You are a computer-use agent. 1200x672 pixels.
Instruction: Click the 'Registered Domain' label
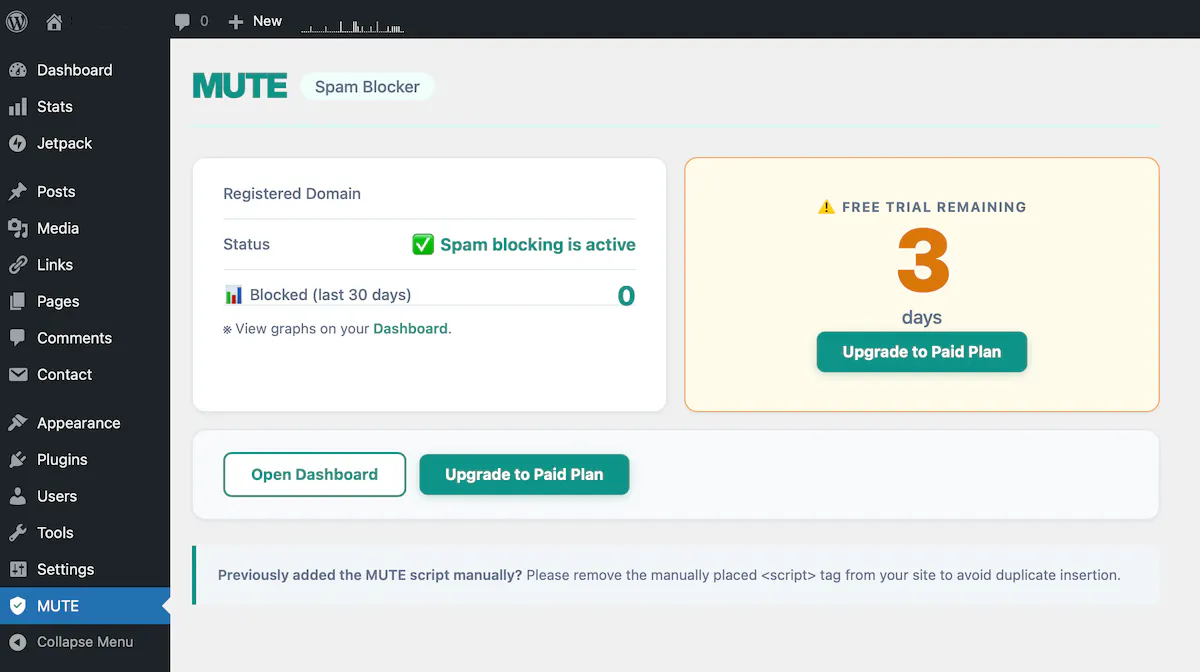point(292,194)
